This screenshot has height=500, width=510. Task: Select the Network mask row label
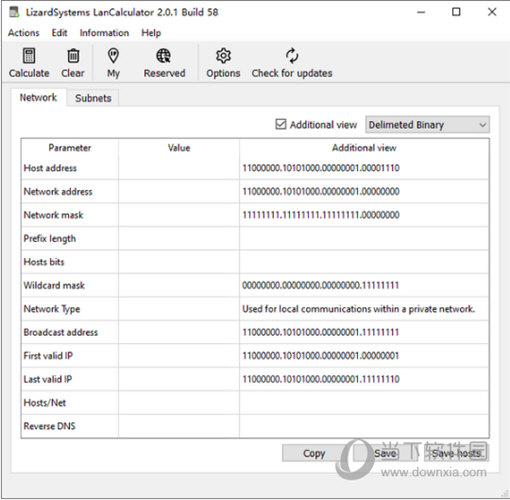pos(53,215)
